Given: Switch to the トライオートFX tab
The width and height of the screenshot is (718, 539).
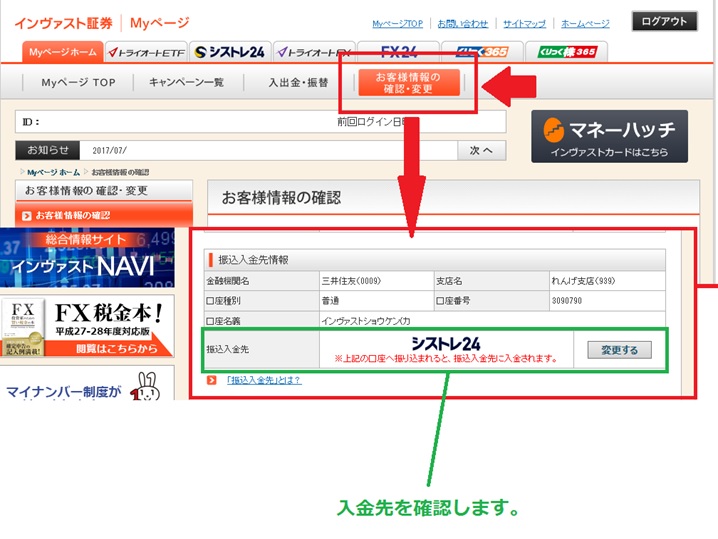Looking at the screenshot, I should [x=314, y=52].
